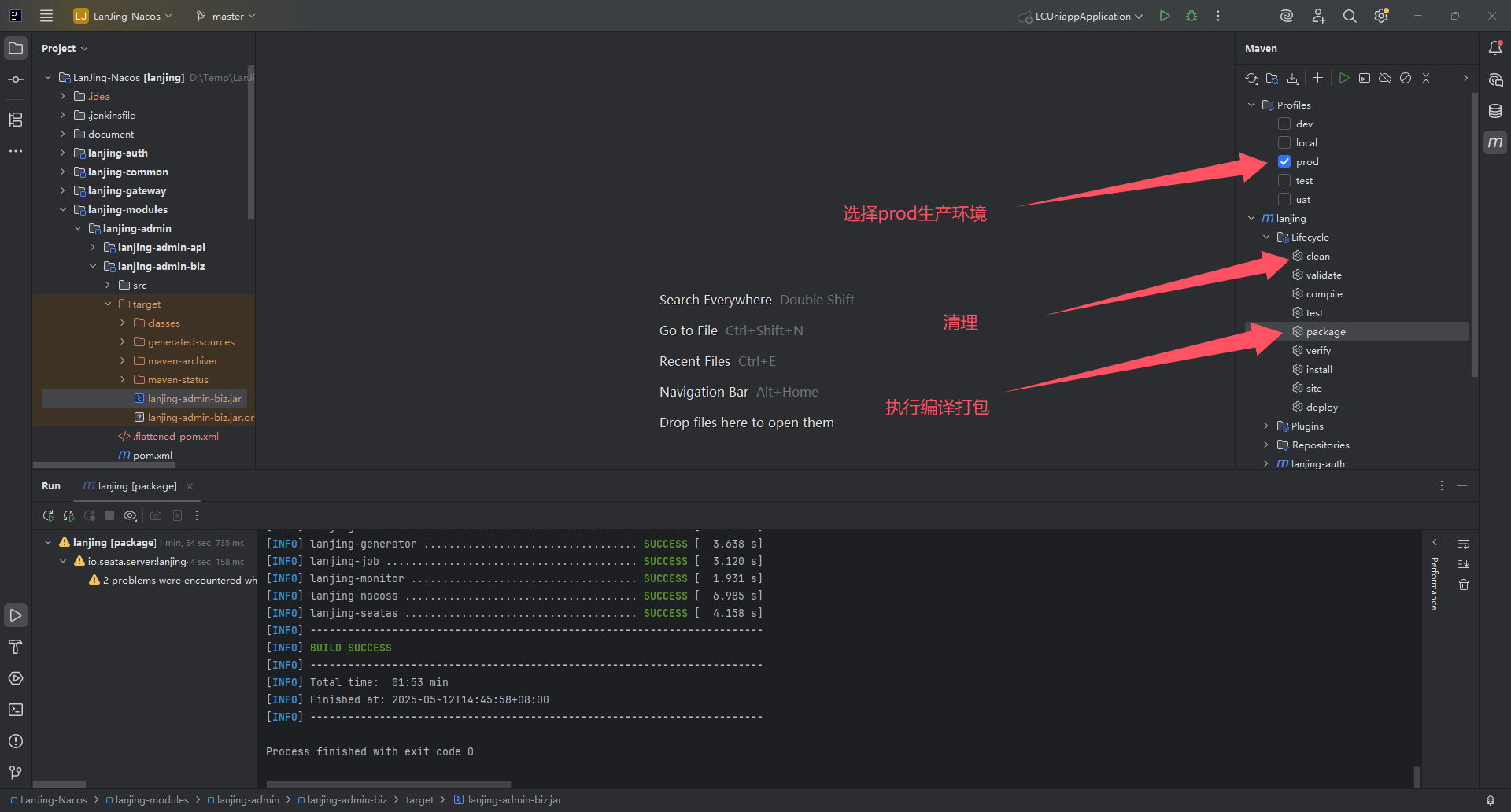Screen dimensions: 1511x812
Task: Toggle the build view eye filter
Action: click(130, 515)
